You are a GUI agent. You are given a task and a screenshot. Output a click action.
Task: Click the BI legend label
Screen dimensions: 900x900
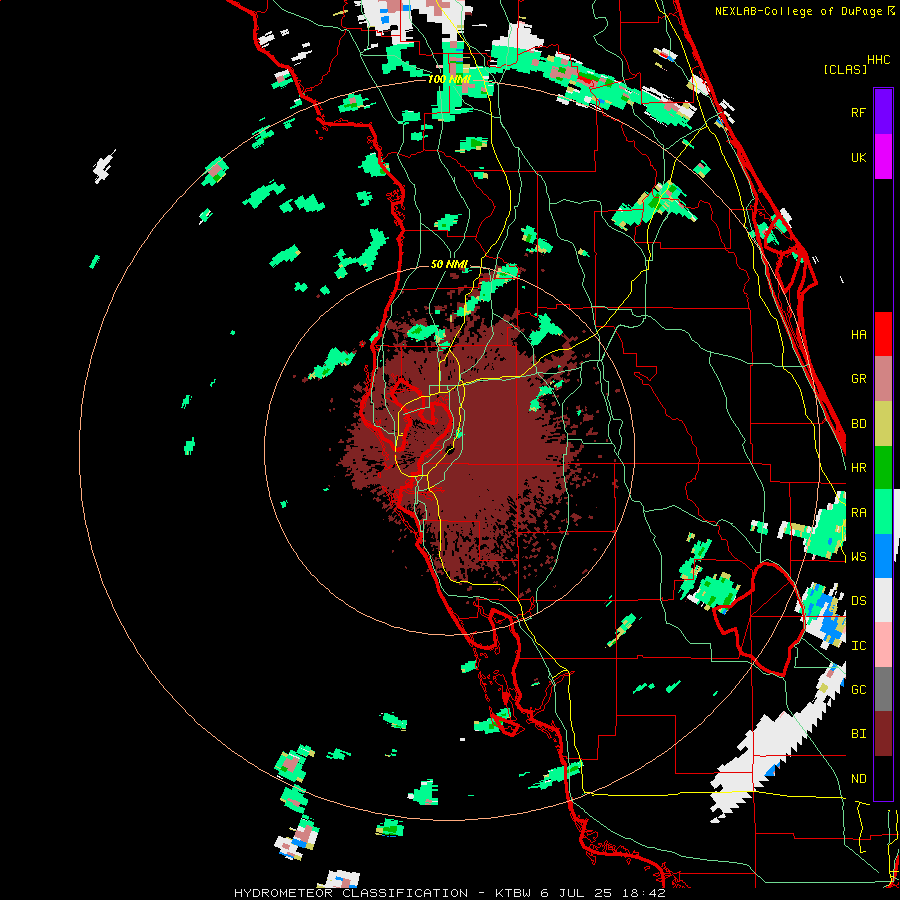[x=858, y=734]
